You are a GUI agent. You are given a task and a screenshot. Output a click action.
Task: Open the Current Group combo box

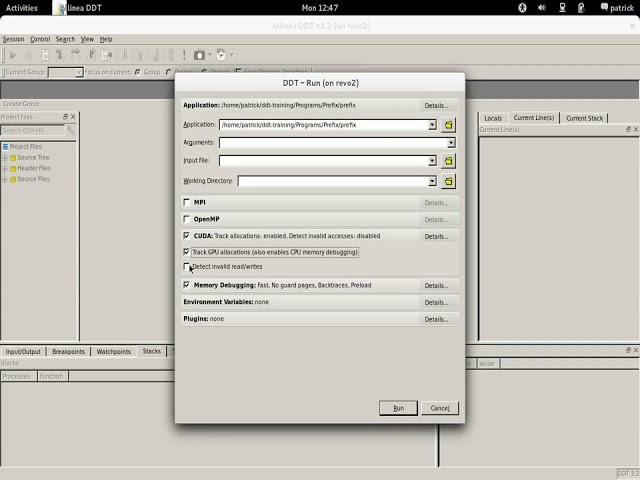[65, 72]
